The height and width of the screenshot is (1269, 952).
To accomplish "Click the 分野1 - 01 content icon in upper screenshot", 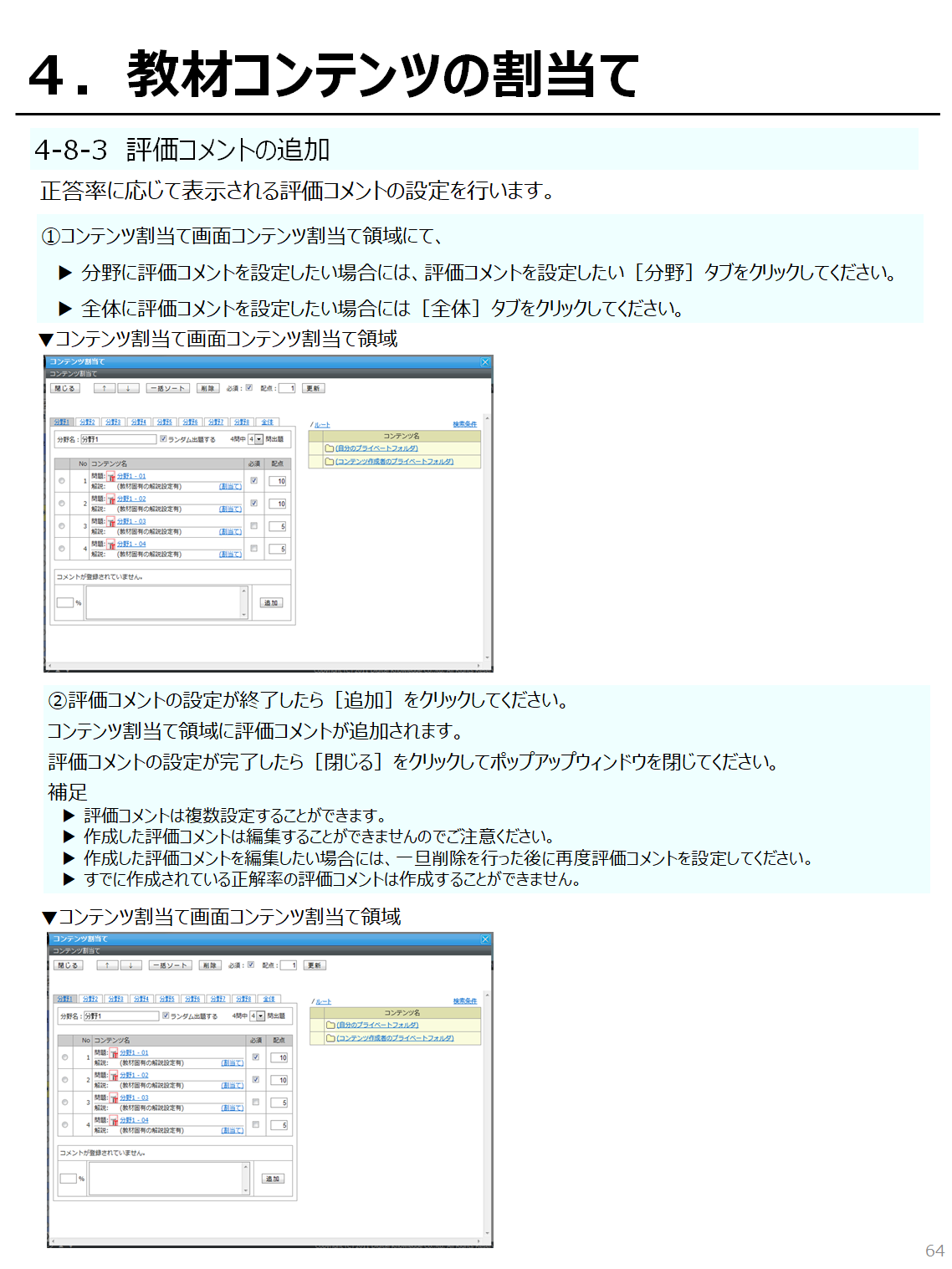I will click(x=111, y=477).
